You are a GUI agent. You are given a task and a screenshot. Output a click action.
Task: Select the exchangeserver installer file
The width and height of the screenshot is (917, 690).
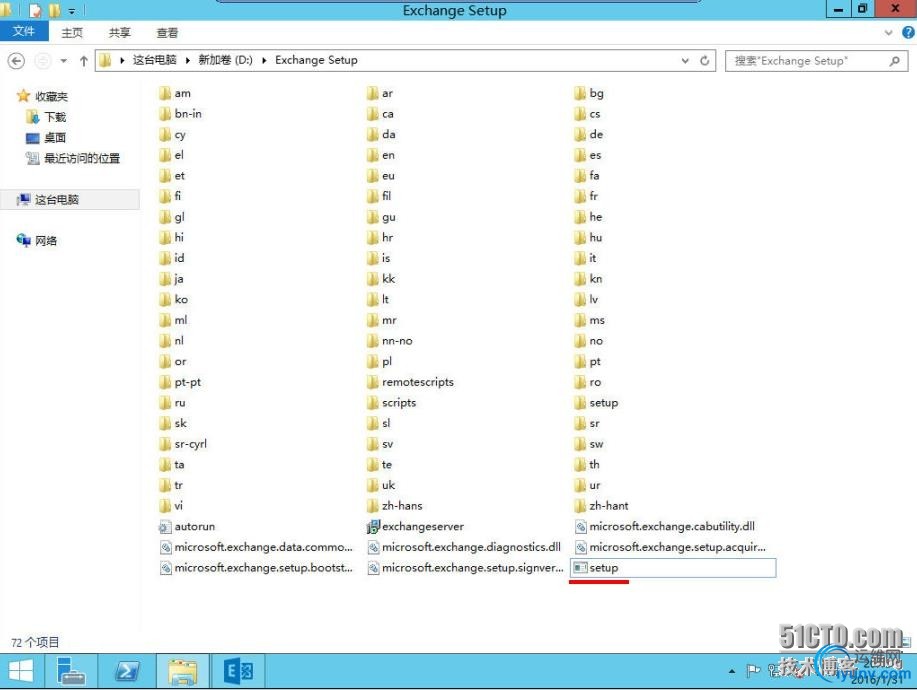point(415,527)
